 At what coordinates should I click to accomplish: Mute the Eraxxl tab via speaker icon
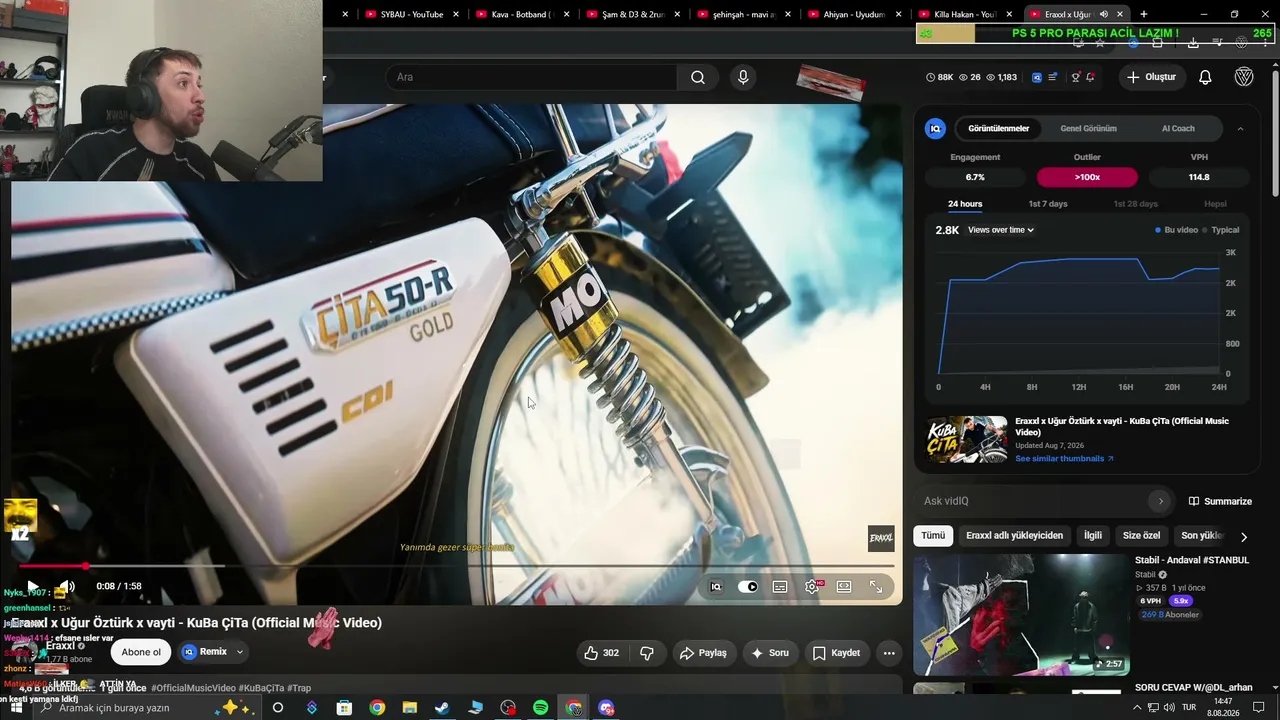tap(1103, 14)
